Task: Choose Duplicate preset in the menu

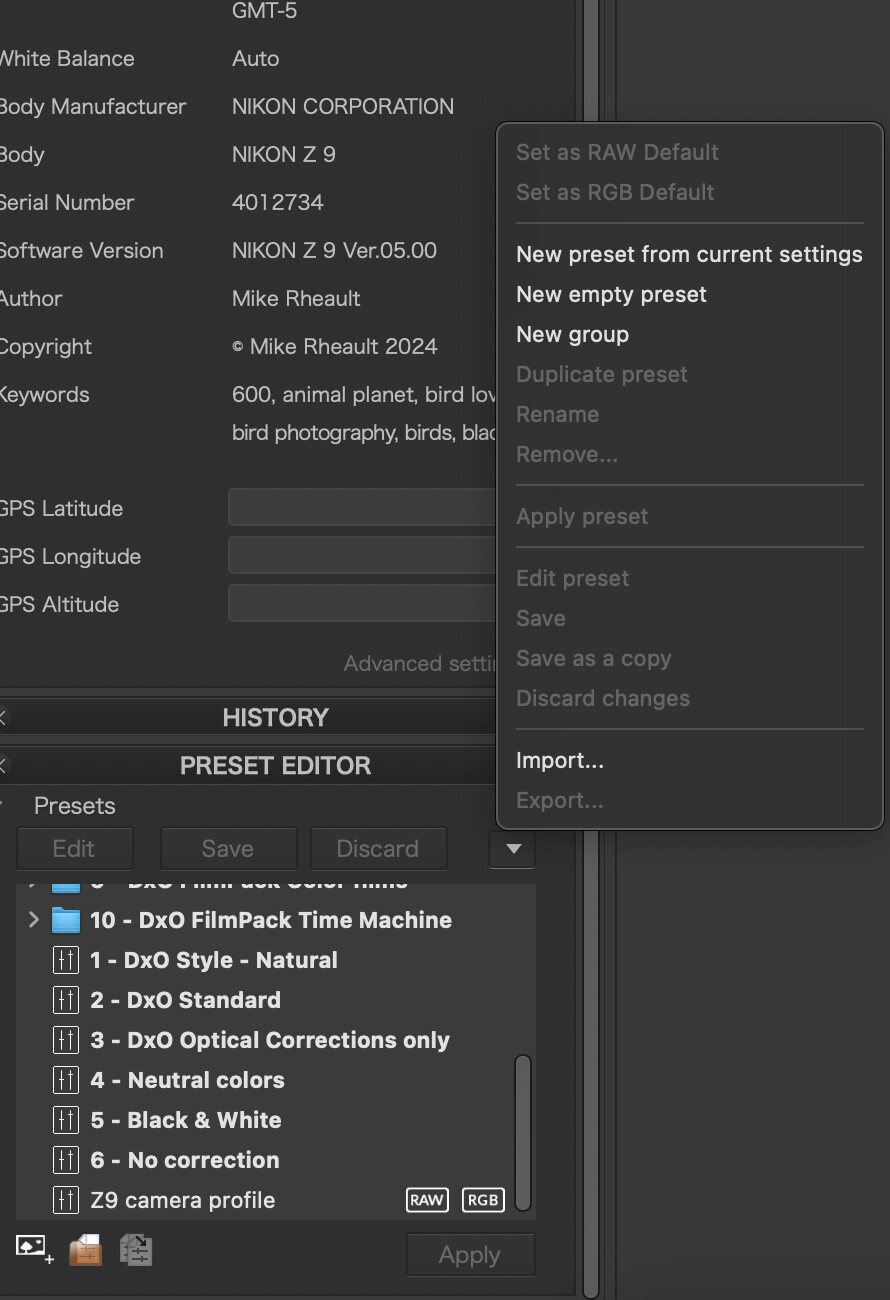Action: click(x=602, y=374)
